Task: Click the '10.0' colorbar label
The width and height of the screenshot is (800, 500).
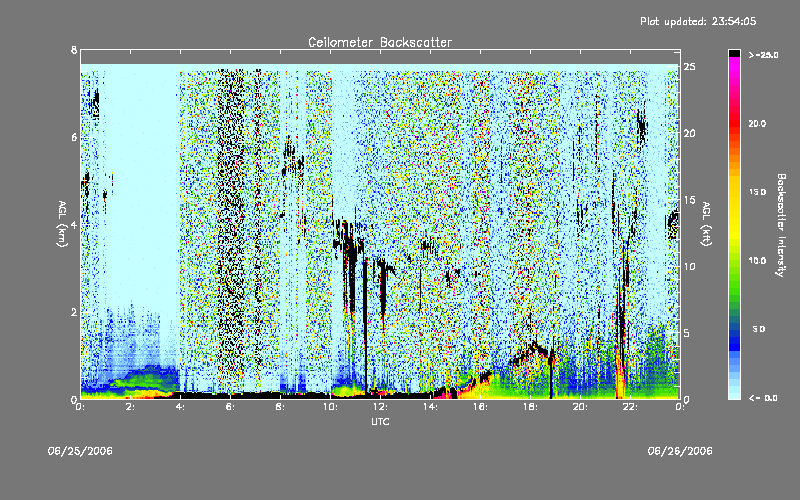Action: tap(757, 260)
